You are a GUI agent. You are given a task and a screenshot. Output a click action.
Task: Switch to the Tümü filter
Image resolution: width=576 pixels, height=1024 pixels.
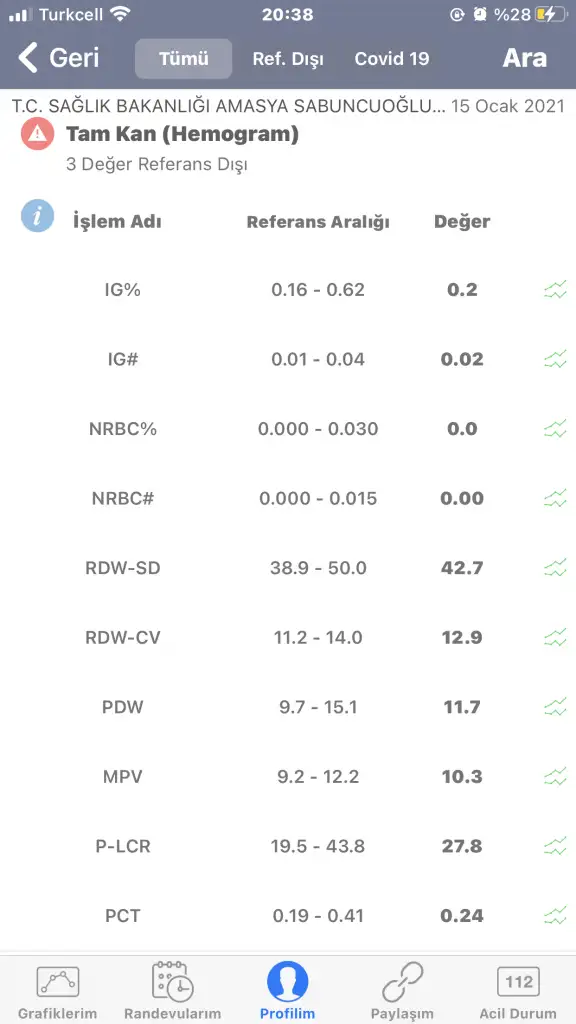click(184, 59)
